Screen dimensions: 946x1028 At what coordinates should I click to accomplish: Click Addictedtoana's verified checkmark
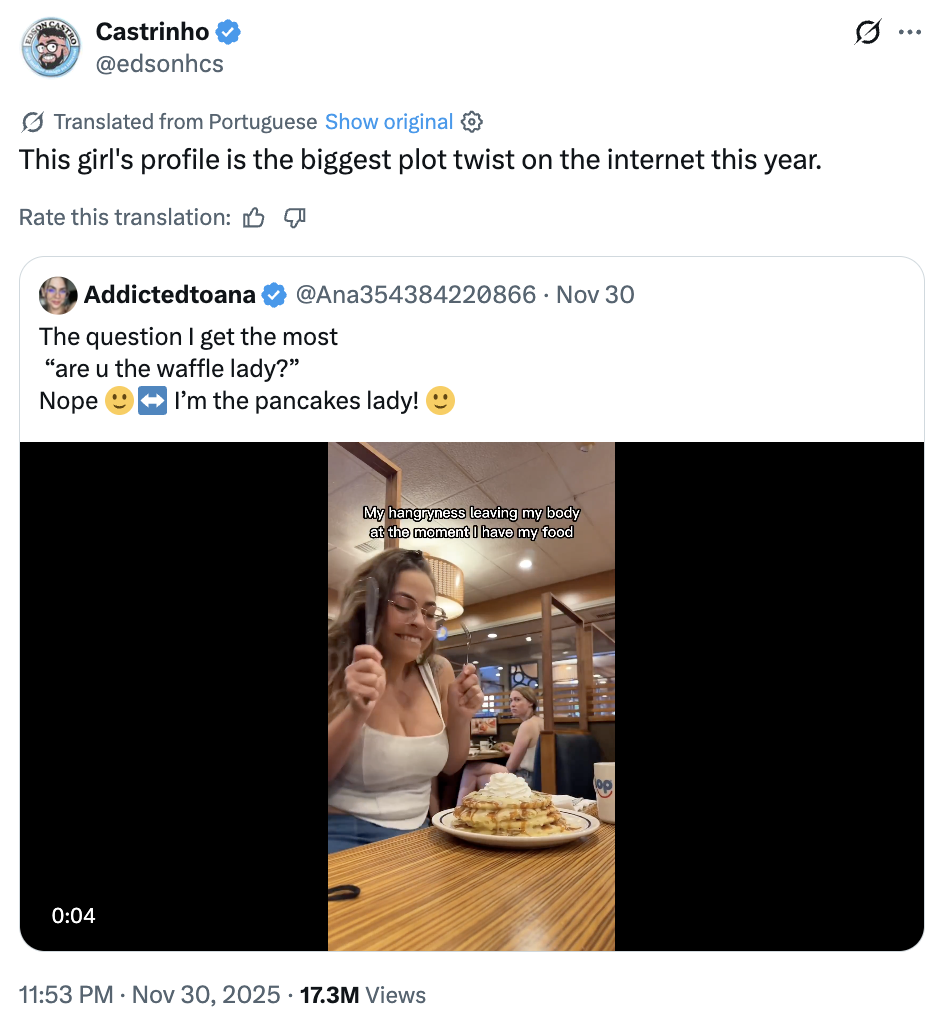(273, 295)
